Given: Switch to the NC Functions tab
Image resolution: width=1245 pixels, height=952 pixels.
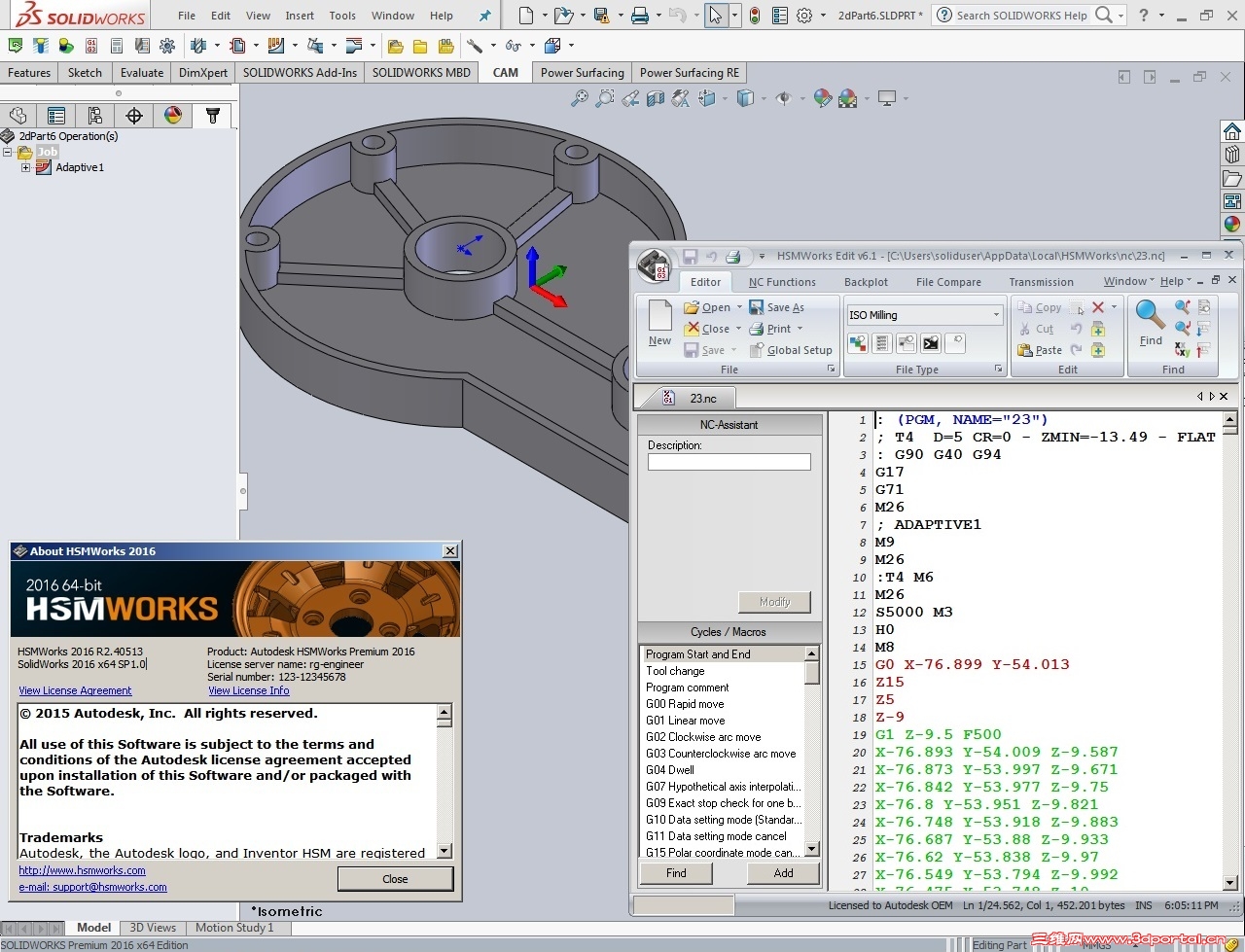Looking at the screenshot, I should tap(782, 282).
